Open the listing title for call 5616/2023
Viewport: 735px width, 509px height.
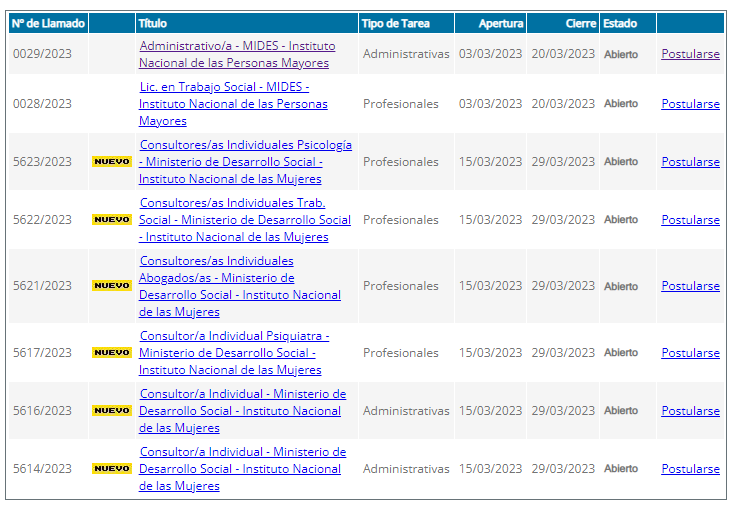coord(242,411)
